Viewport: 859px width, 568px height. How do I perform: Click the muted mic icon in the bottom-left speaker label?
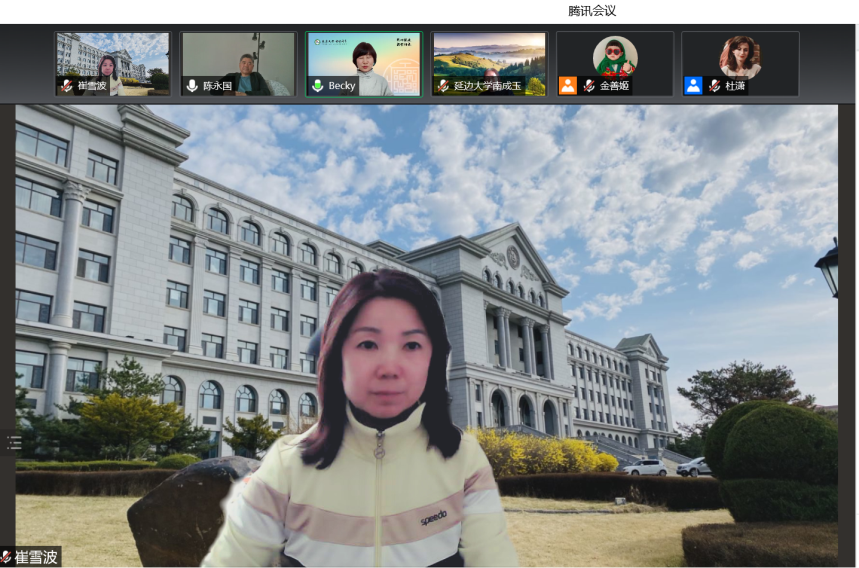point(6,557)
